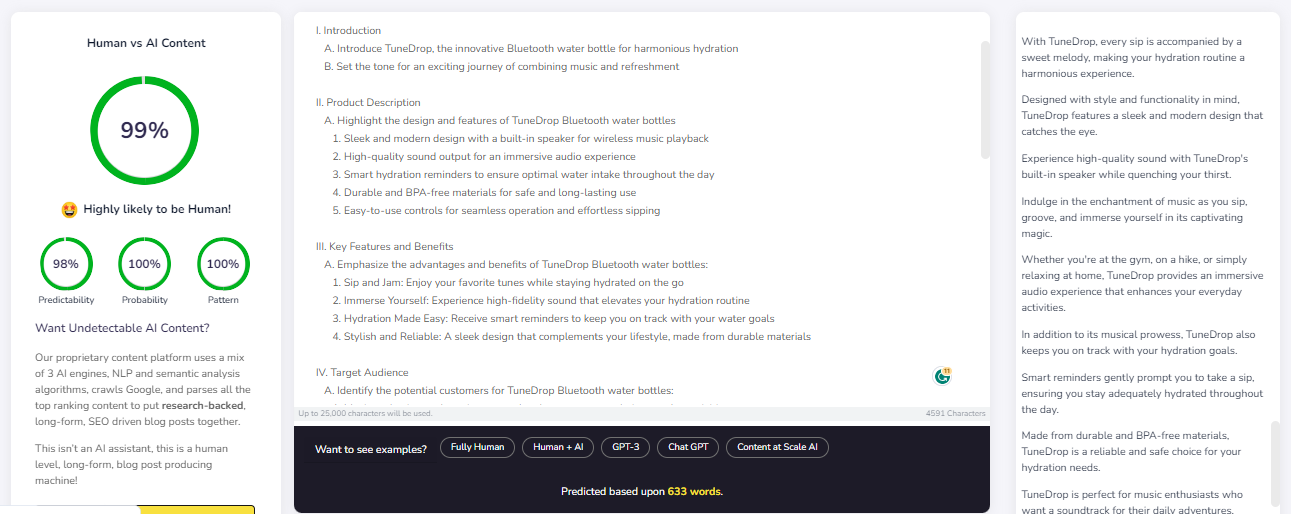The image size is (1291, 514).
Task: Click paragraph 'Designed with style and functionality'
Action: pyautogui.click(x=1142, y=115)
